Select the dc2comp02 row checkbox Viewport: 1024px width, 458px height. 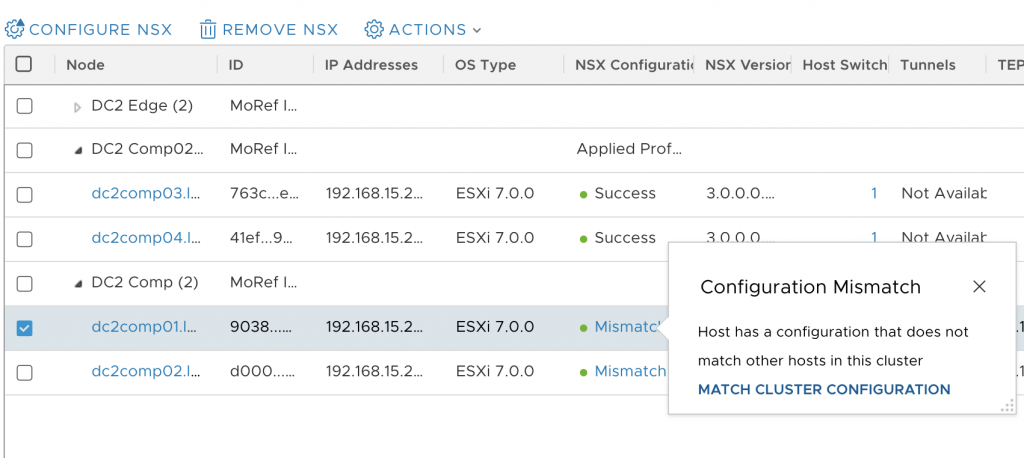point(24,372)
